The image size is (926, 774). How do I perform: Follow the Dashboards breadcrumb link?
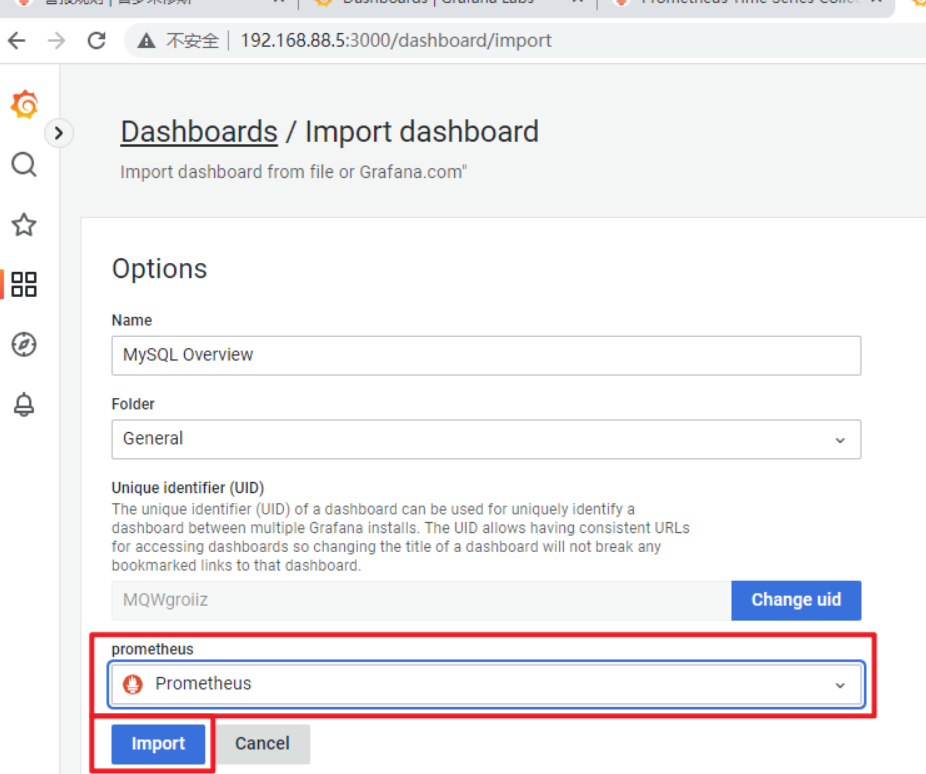click(x=199, y=131)
